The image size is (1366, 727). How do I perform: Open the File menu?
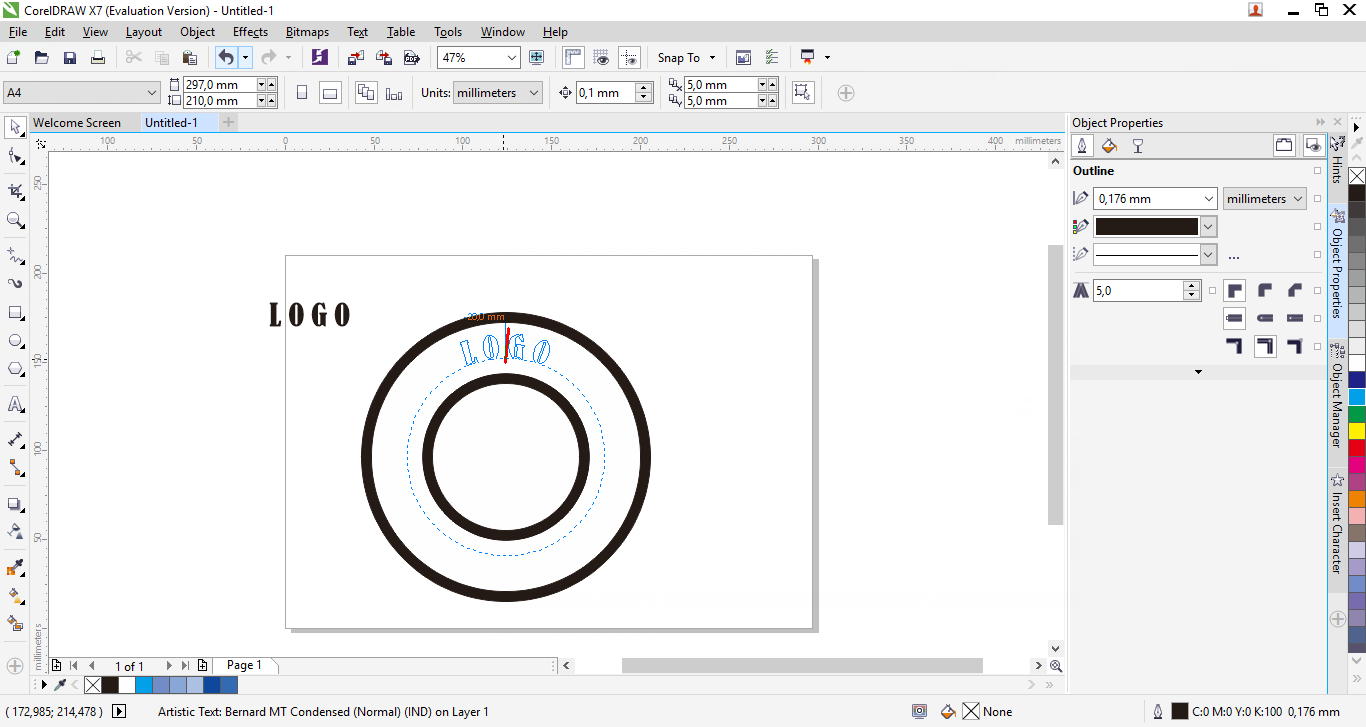click(18, 32)
